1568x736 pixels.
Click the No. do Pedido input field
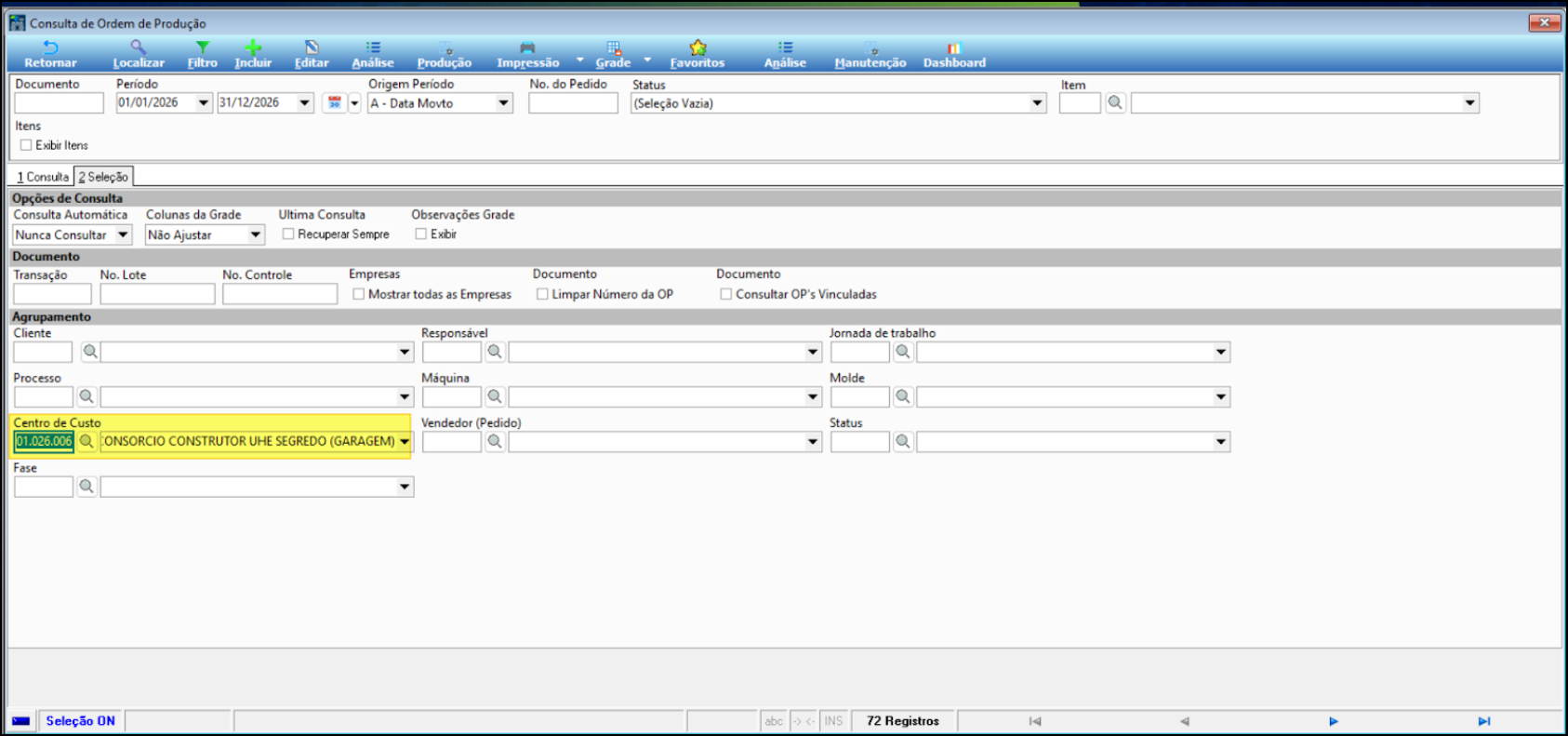(573, 103)
